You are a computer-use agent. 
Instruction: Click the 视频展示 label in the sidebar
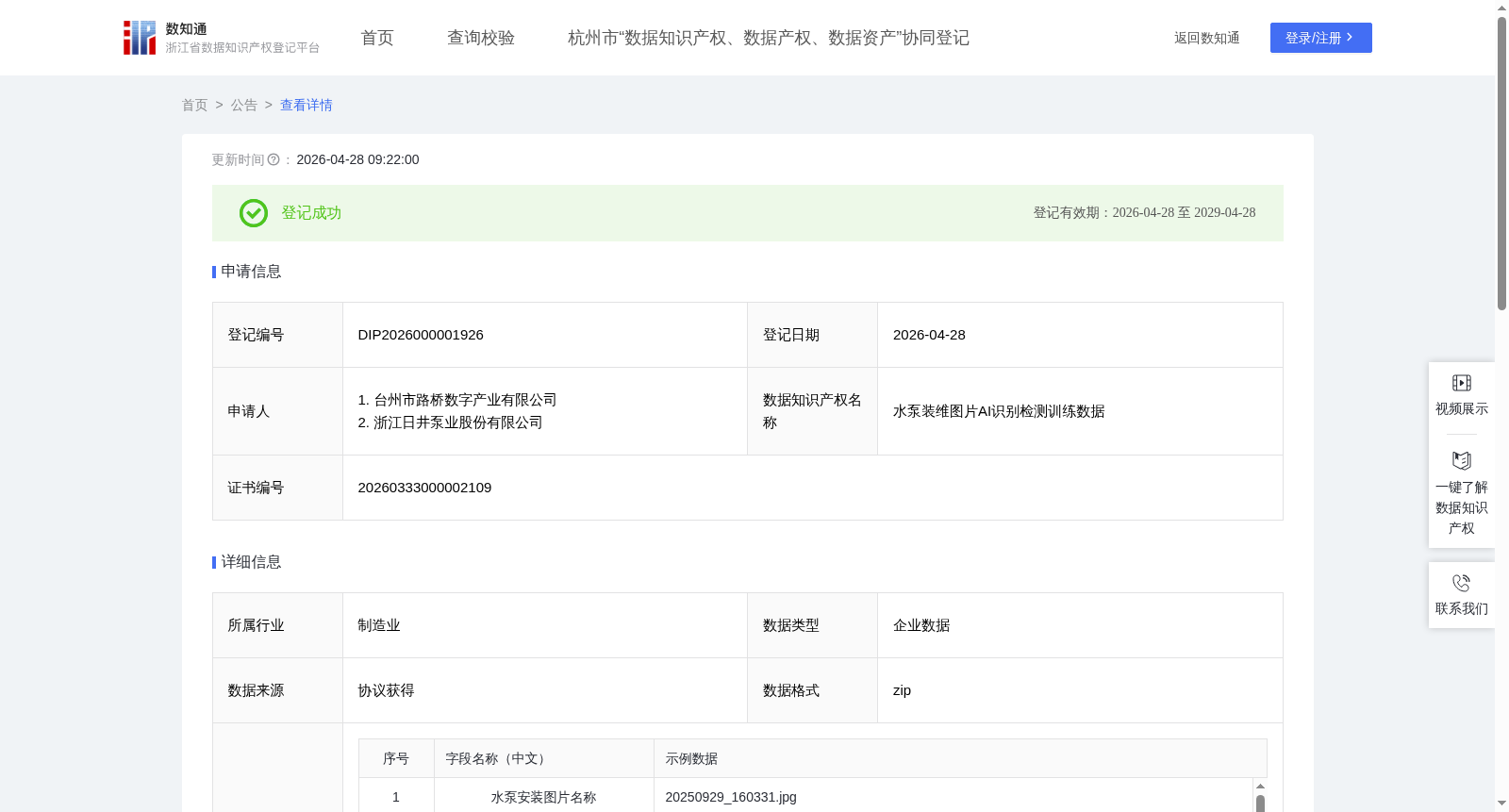1462,408
